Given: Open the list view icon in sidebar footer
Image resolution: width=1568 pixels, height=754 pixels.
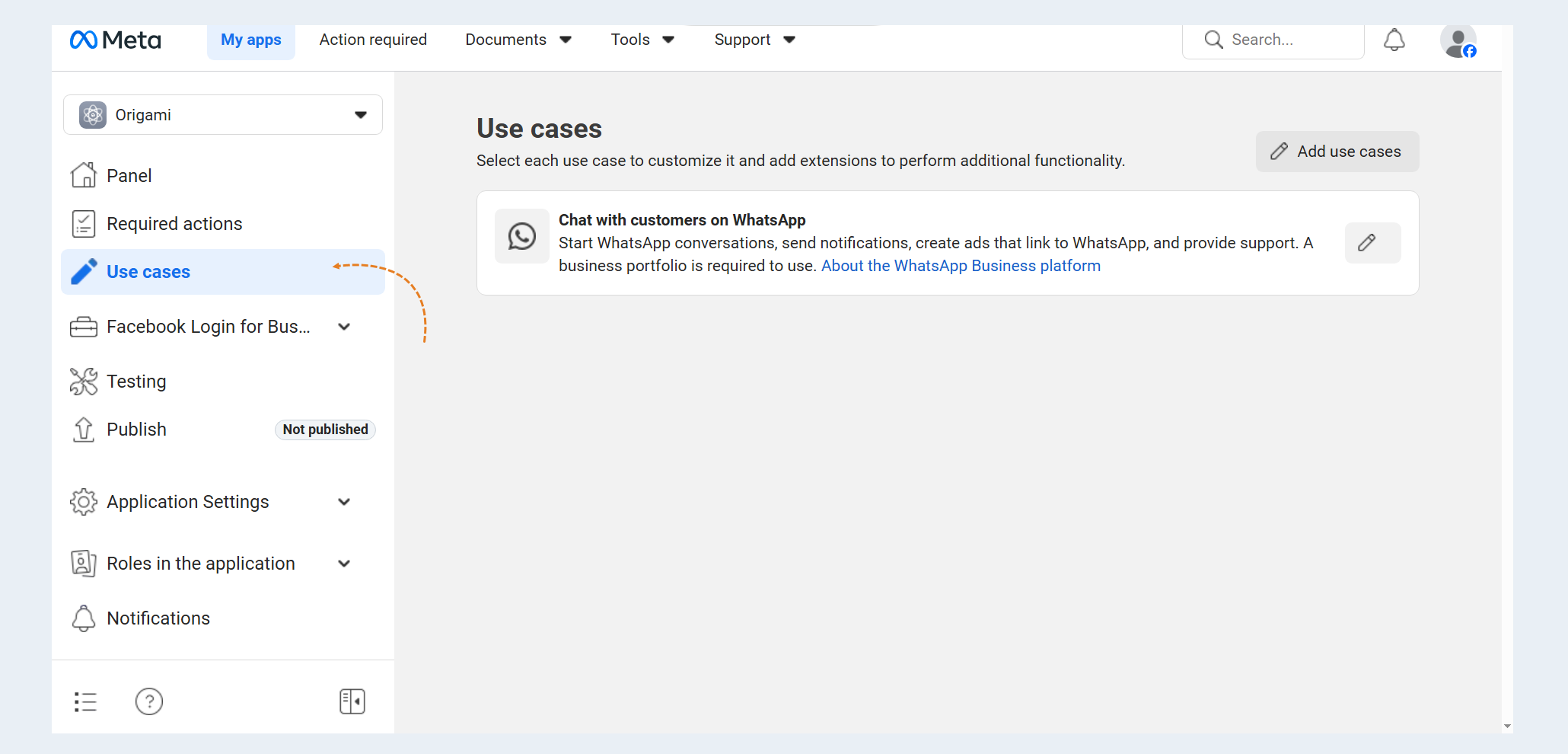Looking at the screenshot, I should (85, 701).
